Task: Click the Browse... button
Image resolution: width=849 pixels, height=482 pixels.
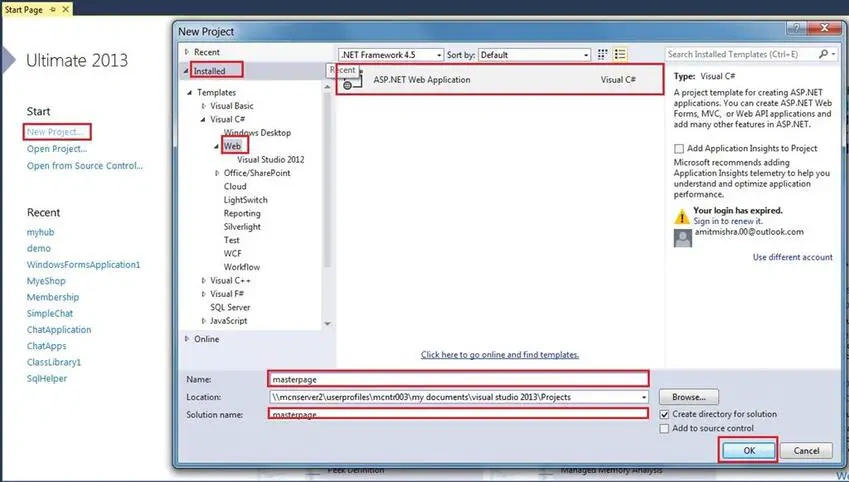Action: 689,397
